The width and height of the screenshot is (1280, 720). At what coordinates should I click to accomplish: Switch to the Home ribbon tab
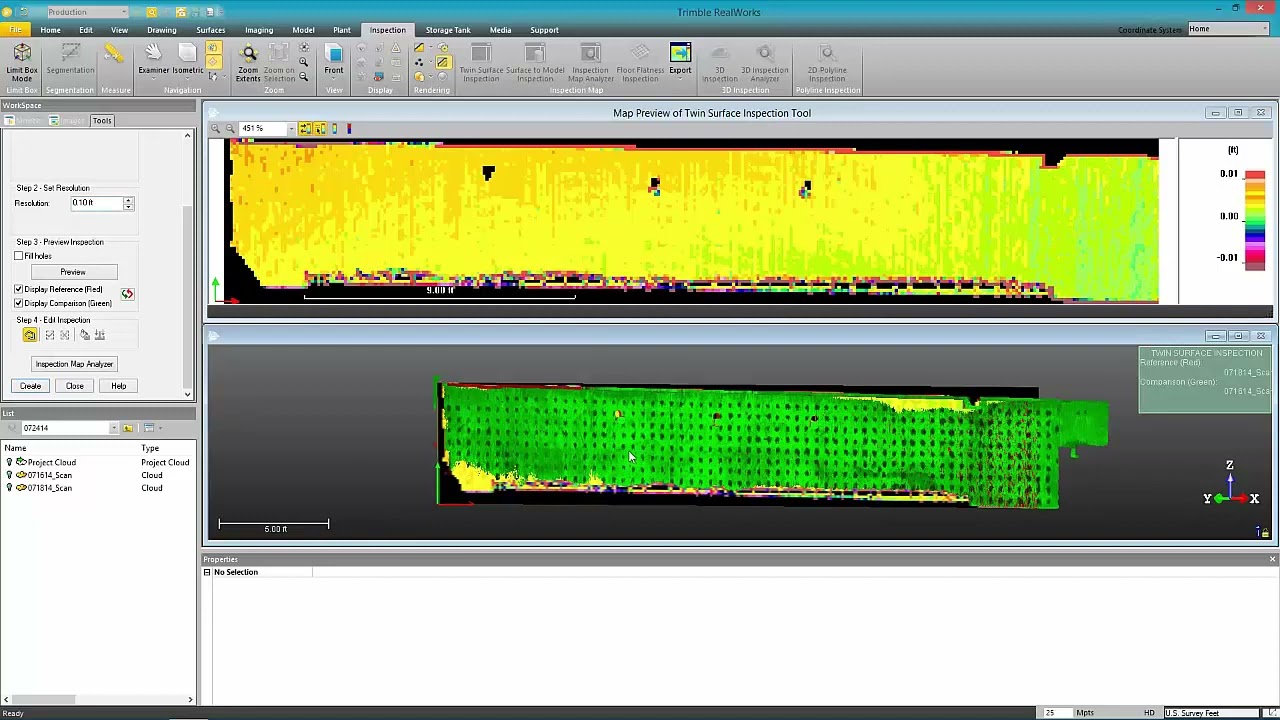tap(50, 30)
